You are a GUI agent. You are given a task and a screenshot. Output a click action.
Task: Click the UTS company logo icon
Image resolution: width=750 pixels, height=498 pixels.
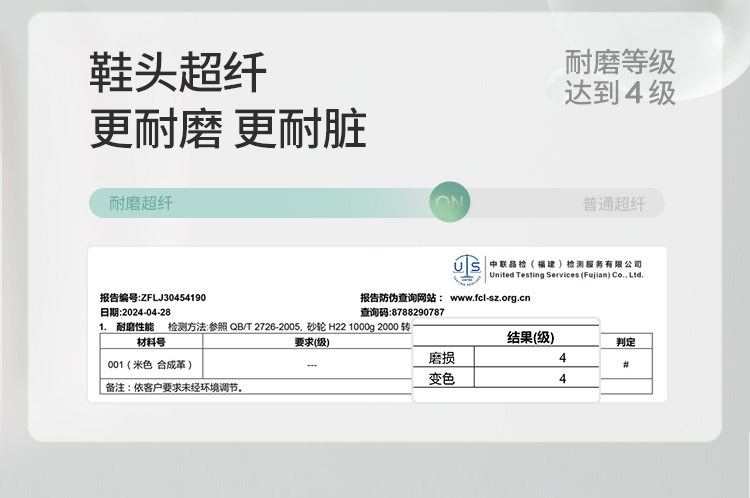pos(467,268)
